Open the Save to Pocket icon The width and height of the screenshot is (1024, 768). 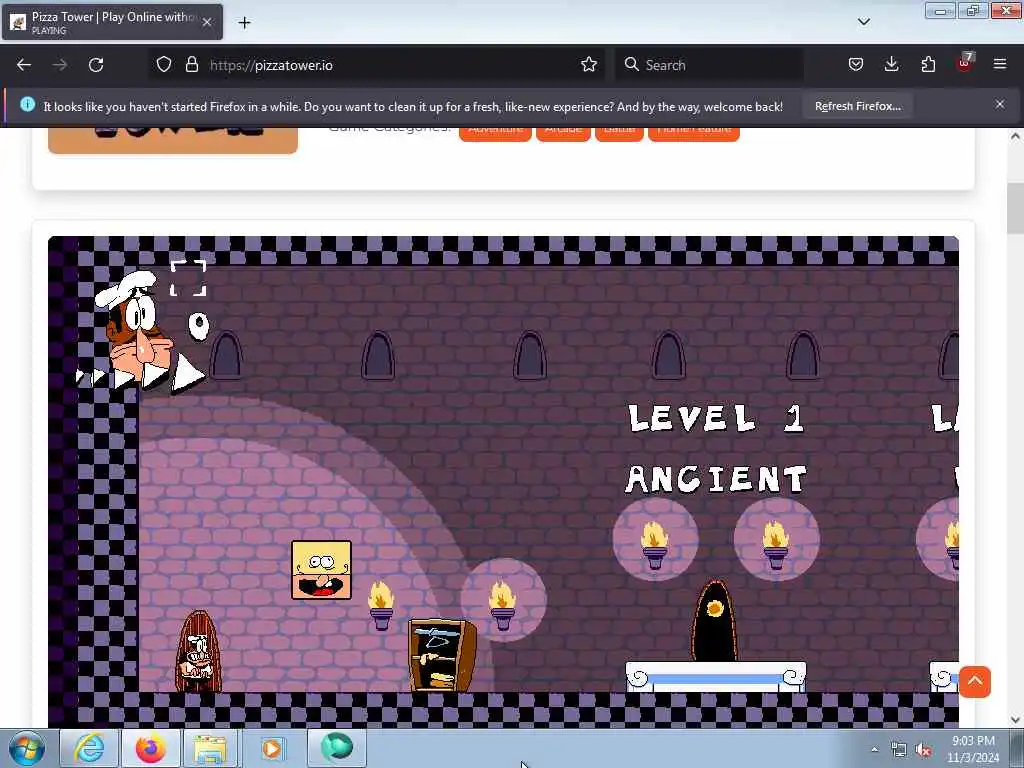pos(856,65)
